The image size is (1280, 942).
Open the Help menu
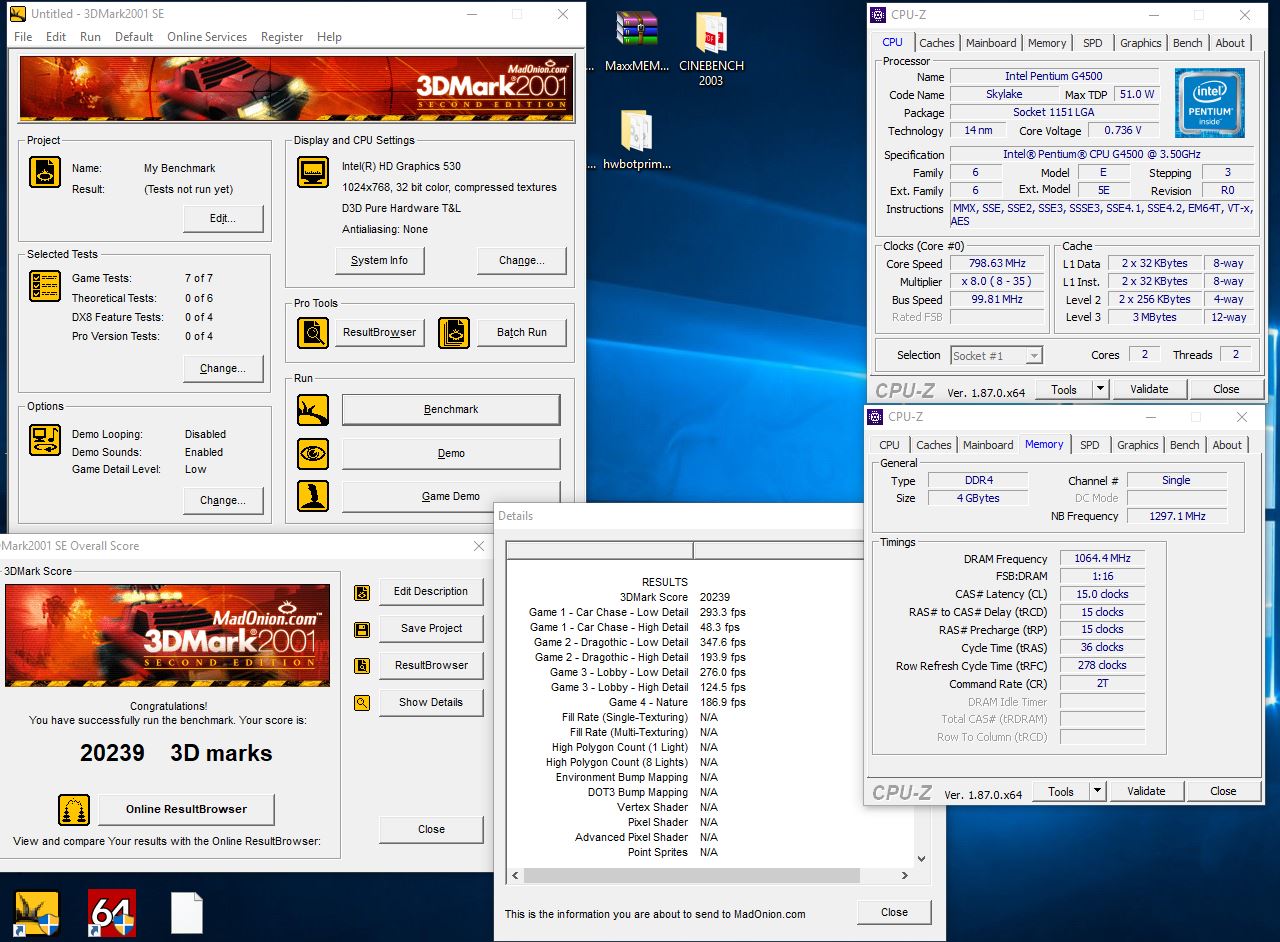tap(329, 37)
